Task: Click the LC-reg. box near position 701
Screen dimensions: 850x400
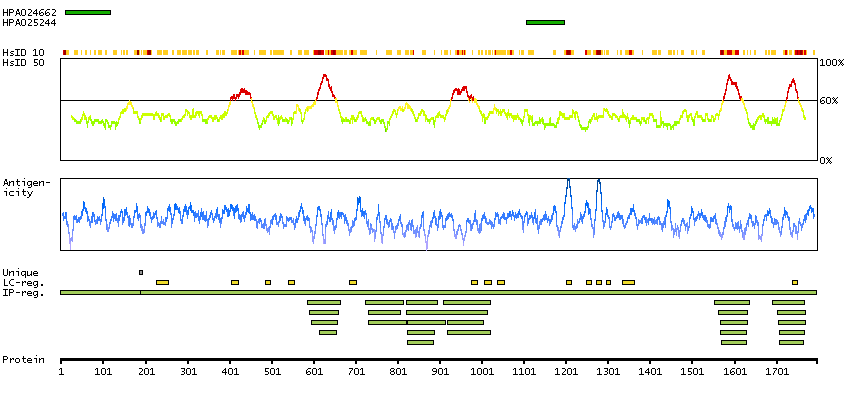Action: point(352,282)
